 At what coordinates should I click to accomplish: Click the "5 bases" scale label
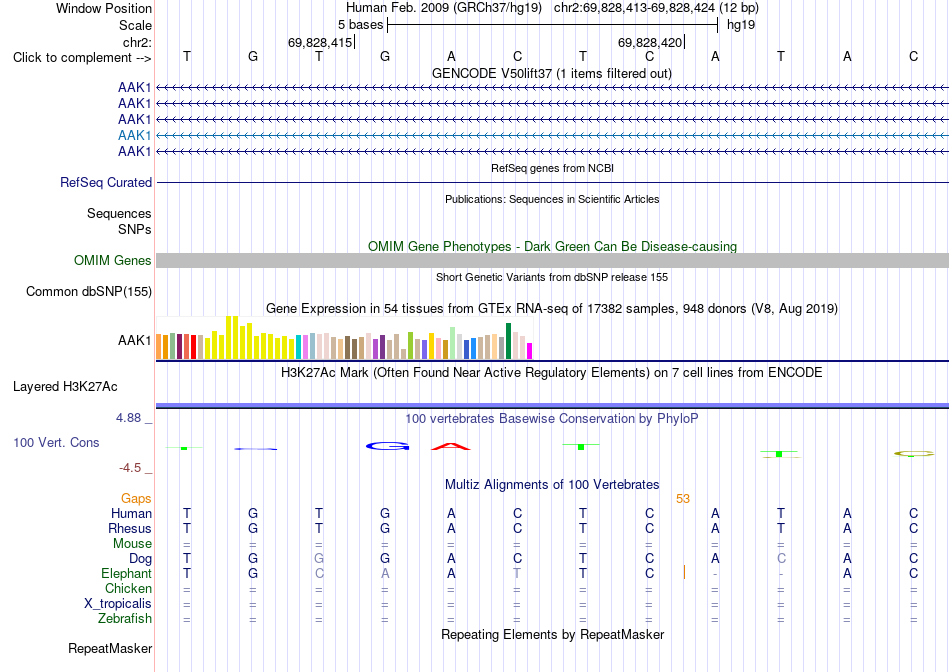pos(360,25)
